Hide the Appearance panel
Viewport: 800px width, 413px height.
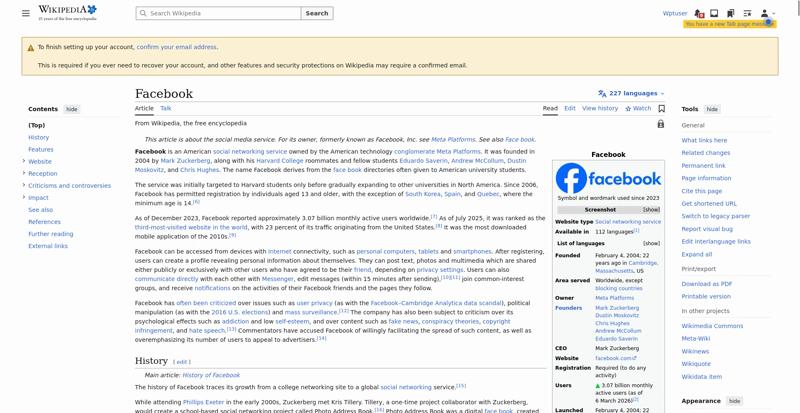(x=734, y=401)
